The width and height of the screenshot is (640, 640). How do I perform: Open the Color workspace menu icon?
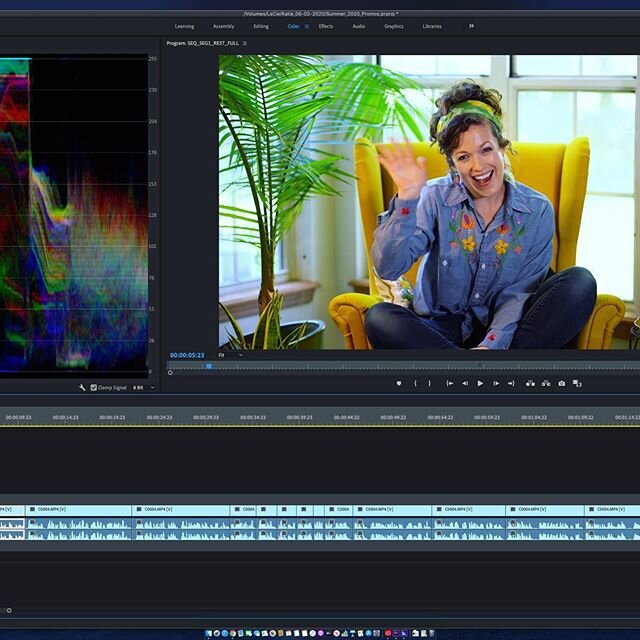[x=307, y=26]
